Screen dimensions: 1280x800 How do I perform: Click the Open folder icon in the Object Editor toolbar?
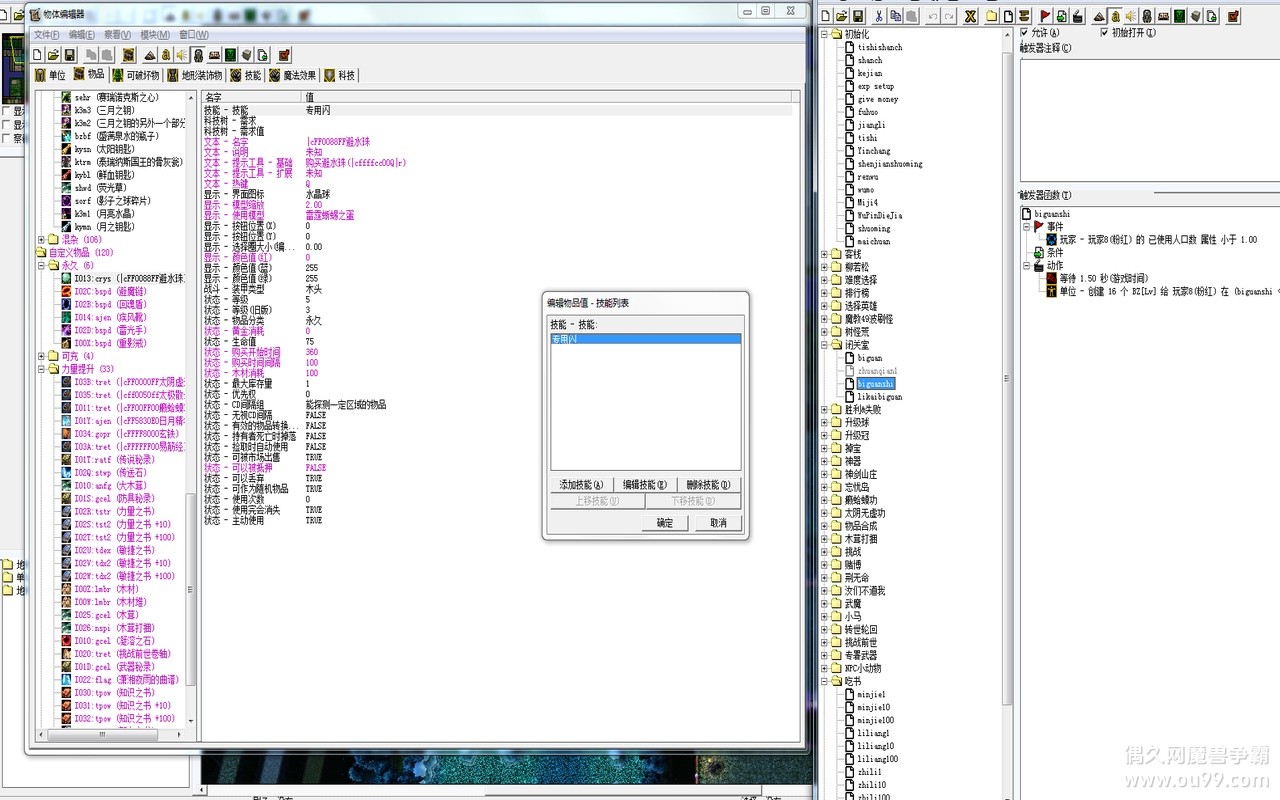click(x=54, y=55)
